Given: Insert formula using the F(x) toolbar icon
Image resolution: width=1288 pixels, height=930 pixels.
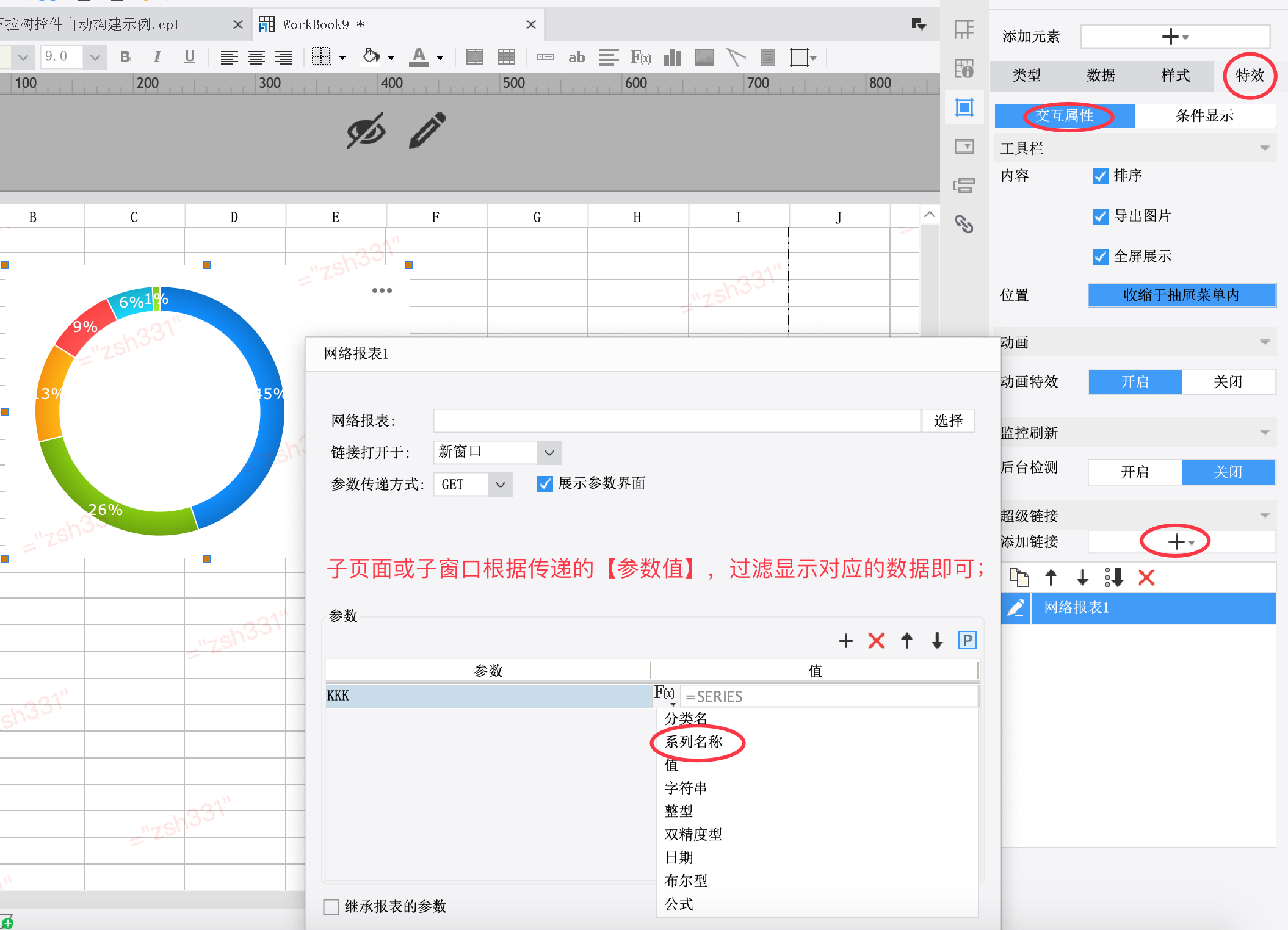Looking at the screenshot, I should click(641, 58).
